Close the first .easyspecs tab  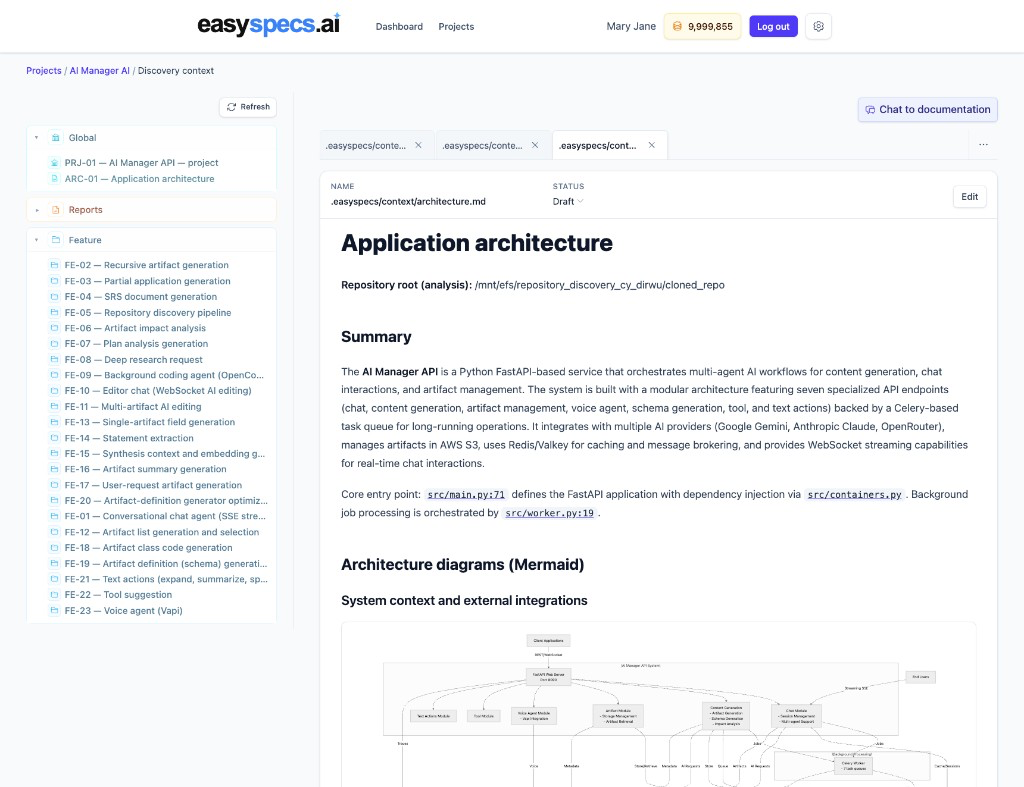pos(419,145)
